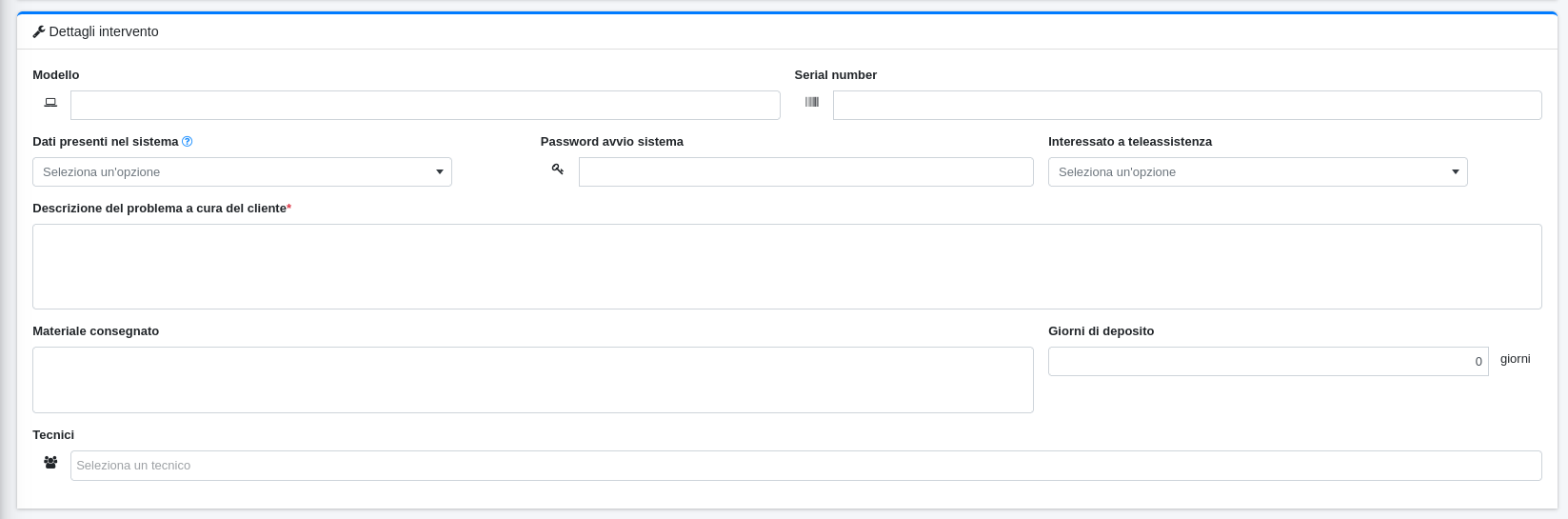
Task: Click the wrench icon beside Dettagli intervento
Action: coord(39,31)
